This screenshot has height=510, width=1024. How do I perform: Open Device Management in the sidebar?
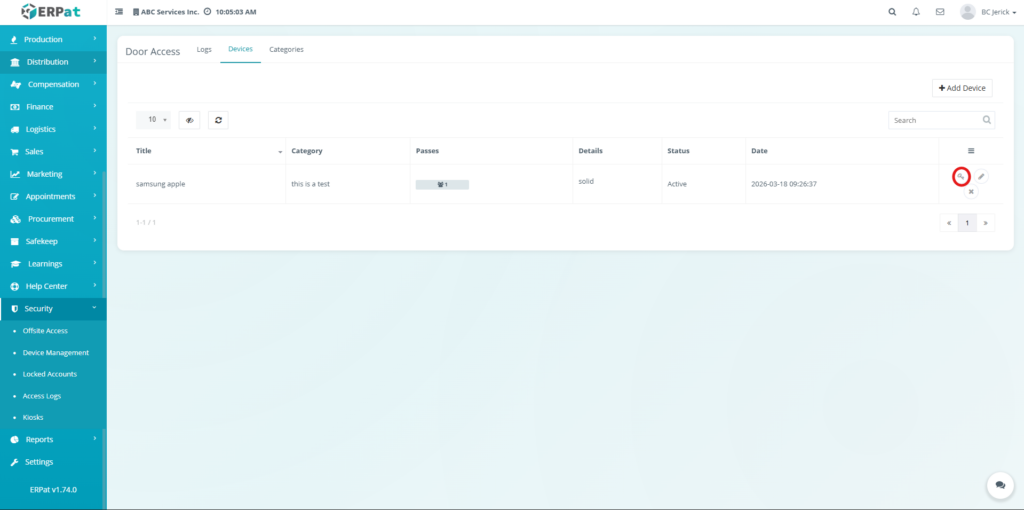tap(56, 353)
